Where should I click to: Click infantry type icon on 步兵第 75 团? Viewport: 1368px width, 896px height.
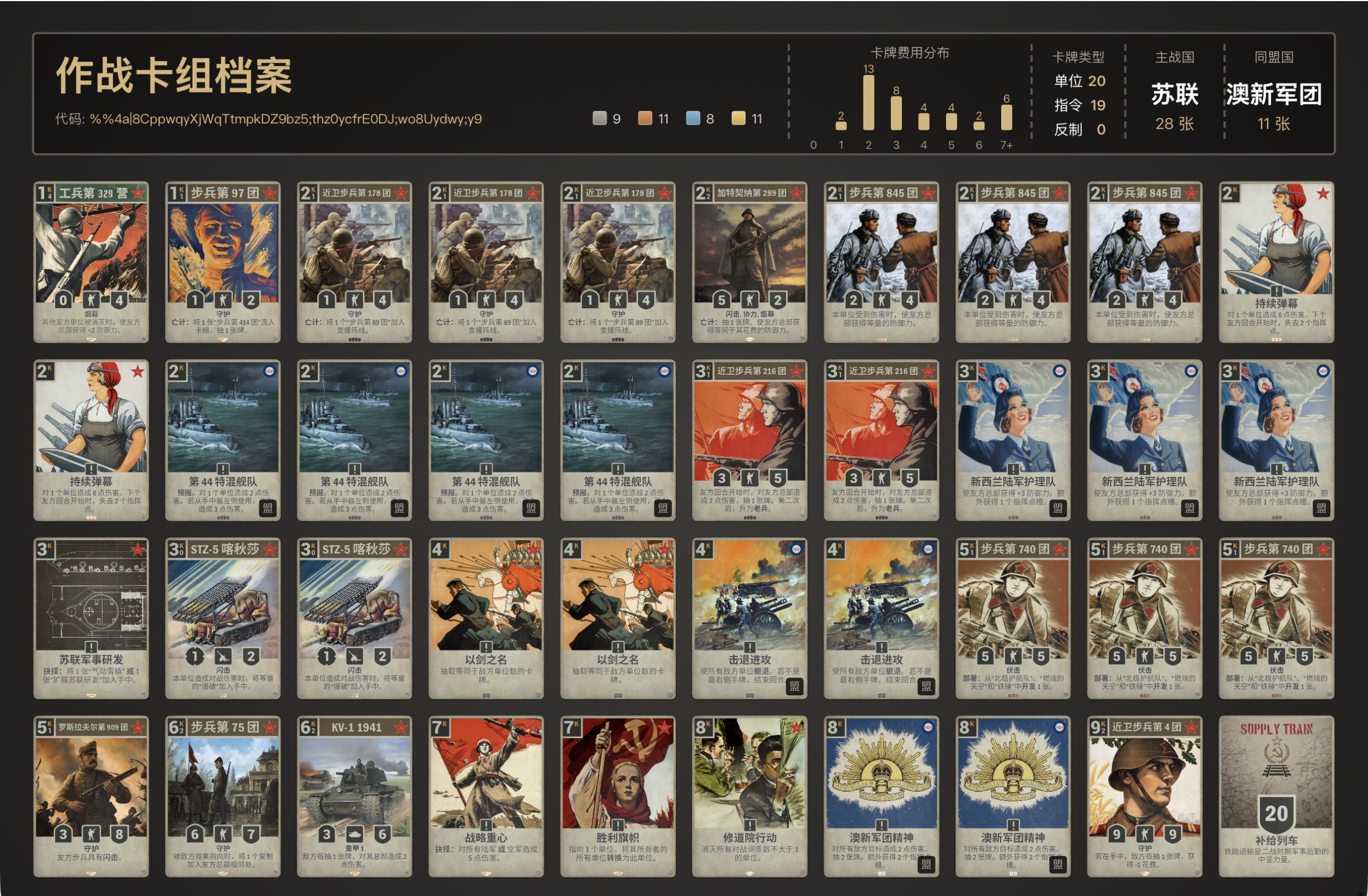[x=223, y=834]
